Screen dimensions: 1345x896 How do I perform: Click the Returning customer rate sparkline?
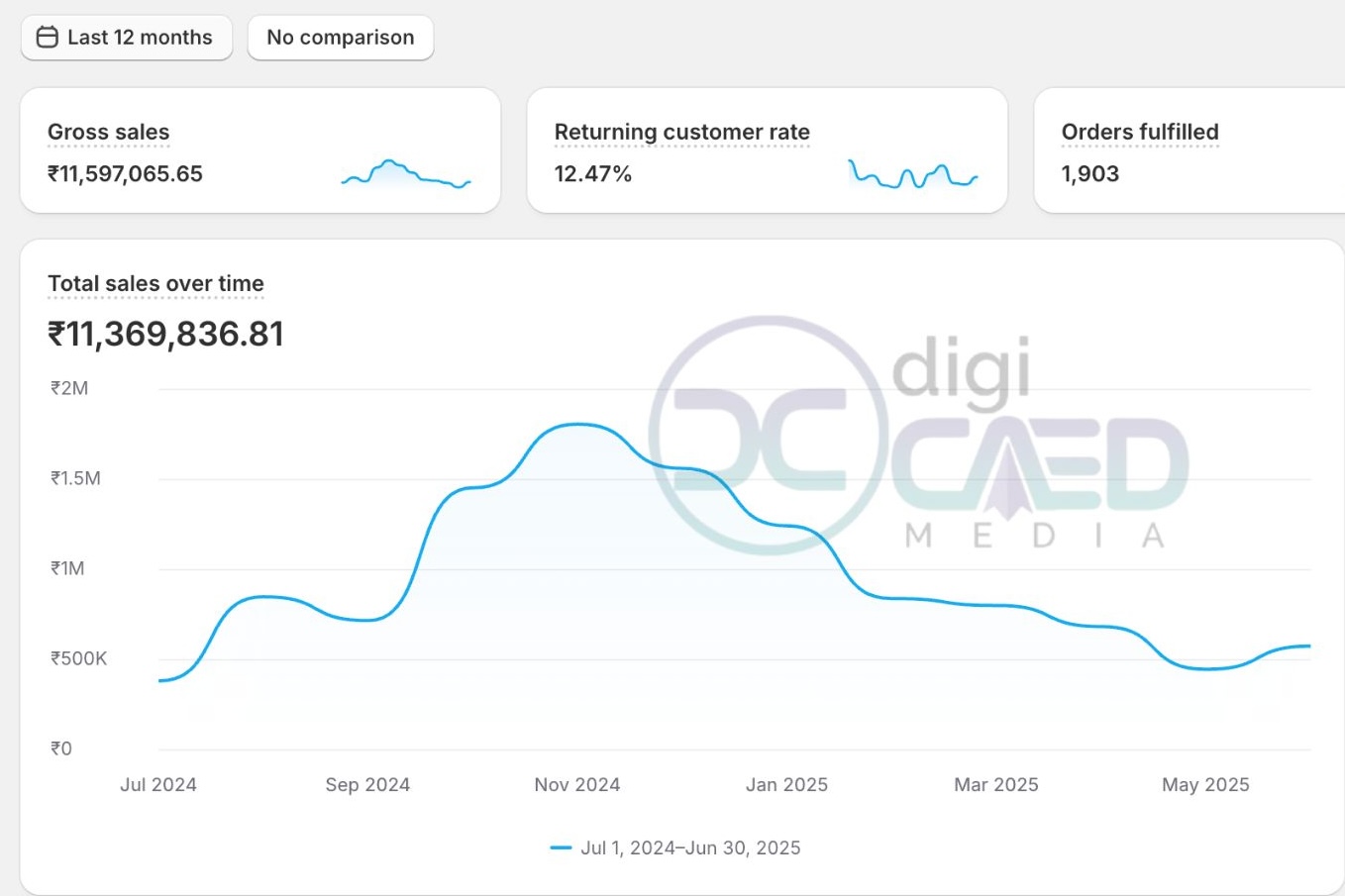point(913,174)
